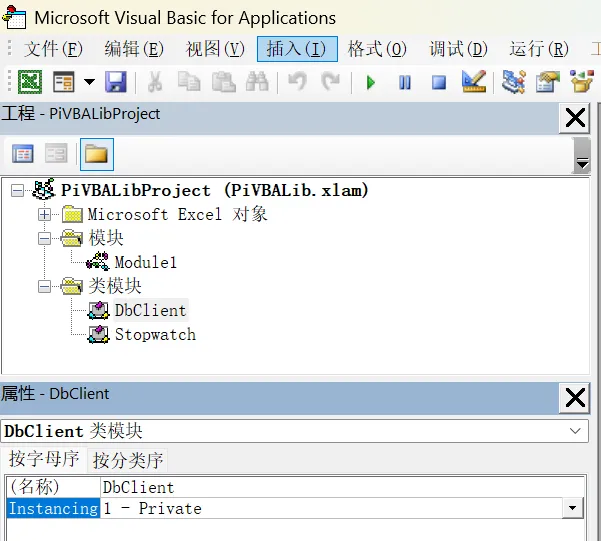Click the View Object icon in project pane
The image size is (601, 541).
56,154
